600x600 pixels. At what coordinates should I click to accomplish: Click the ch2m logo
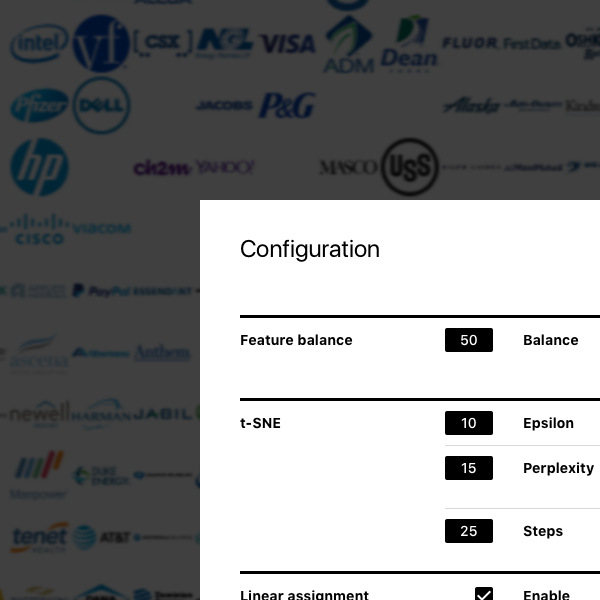162,168
